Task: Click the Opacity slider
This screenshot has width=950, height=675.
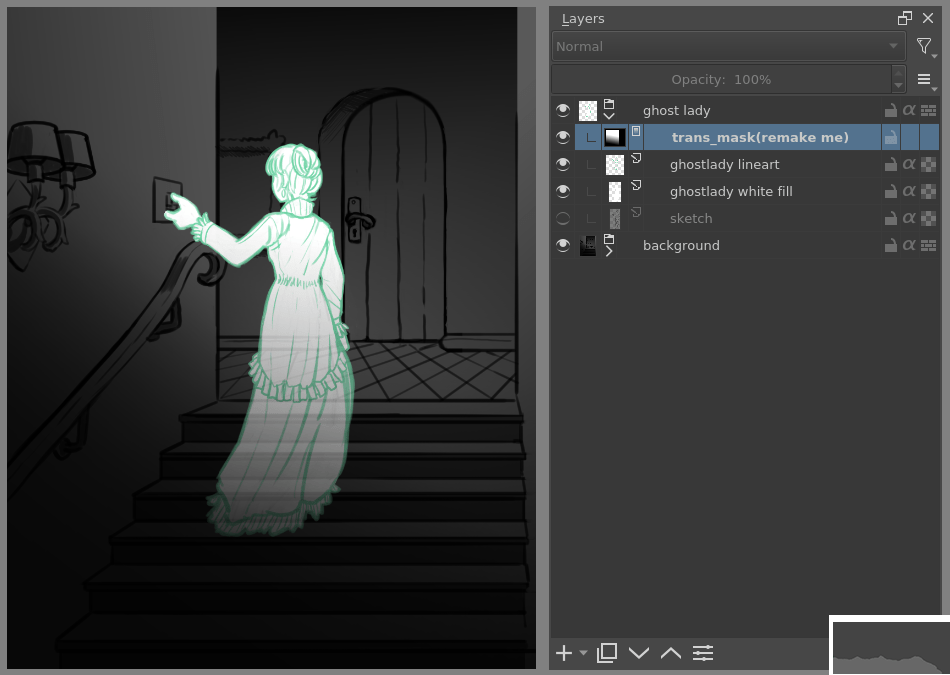Action: click(x=720, y=80)
